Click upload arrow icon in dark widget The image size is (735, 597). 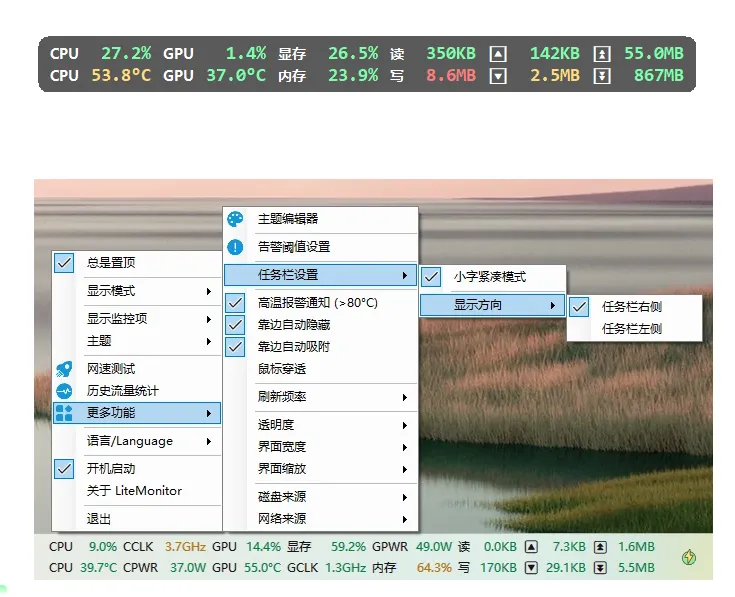pyautogui.click(x=498, y=54)
